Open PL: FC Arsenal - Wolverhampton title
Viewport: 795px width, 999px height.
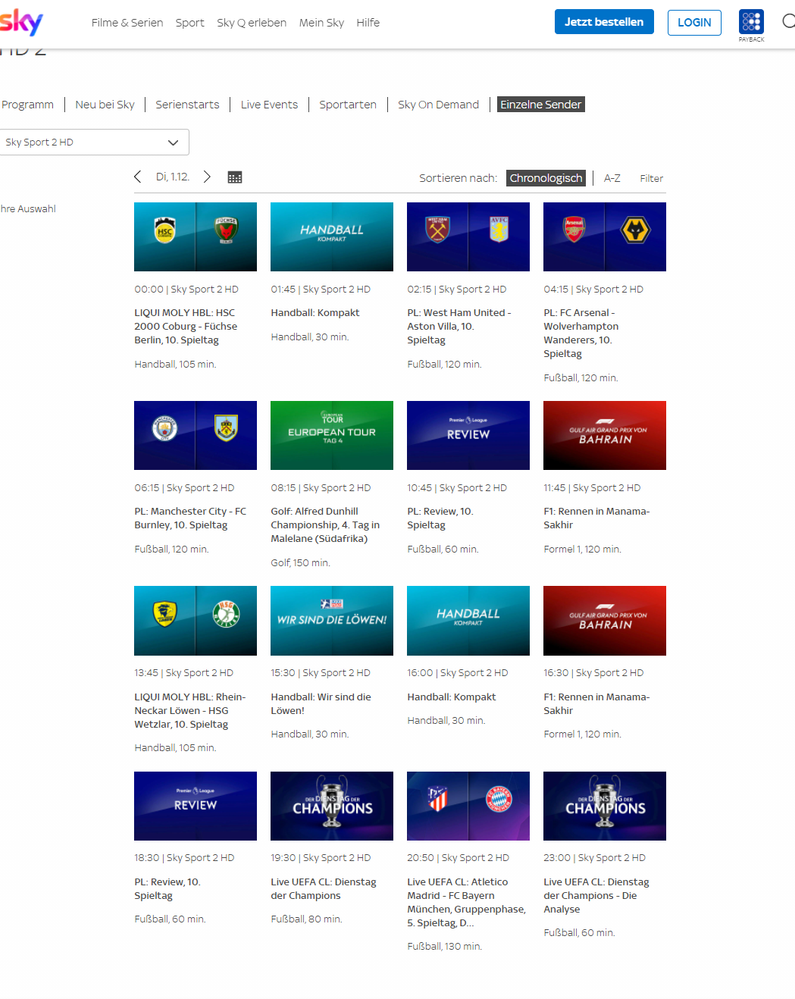click(x=581, y=333)
